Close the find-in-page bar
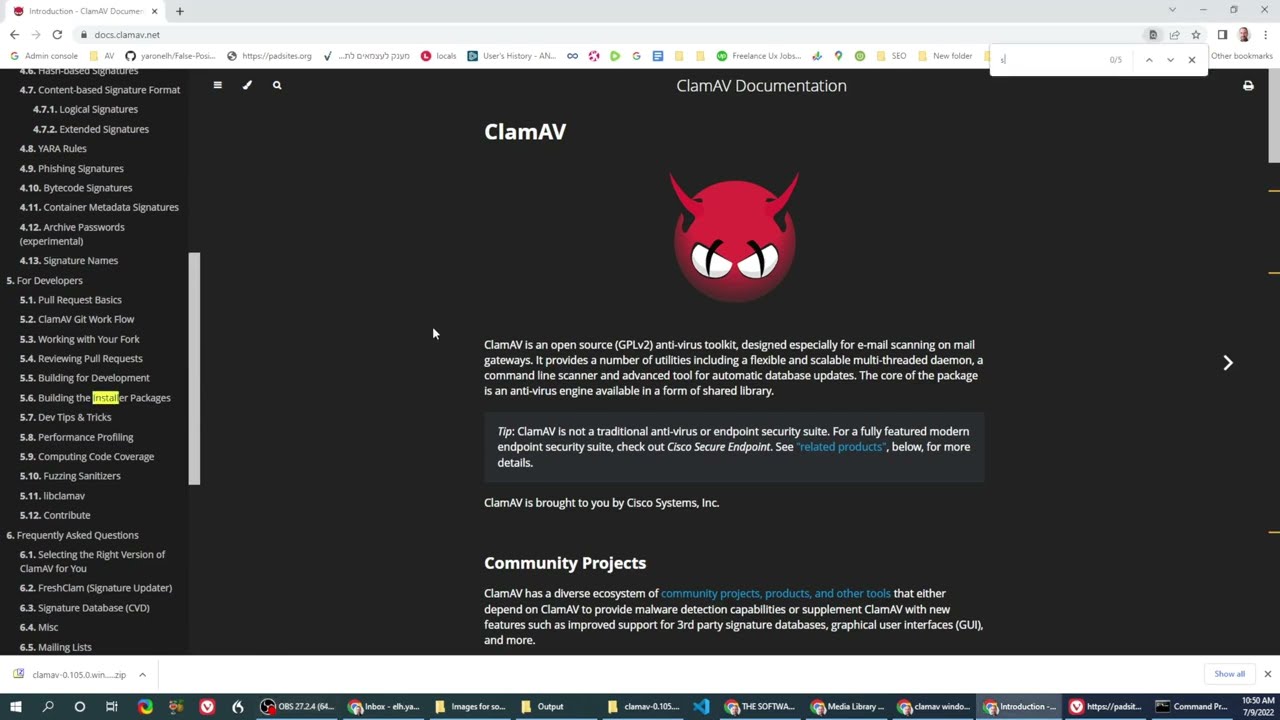 [x=1192, y=60]
